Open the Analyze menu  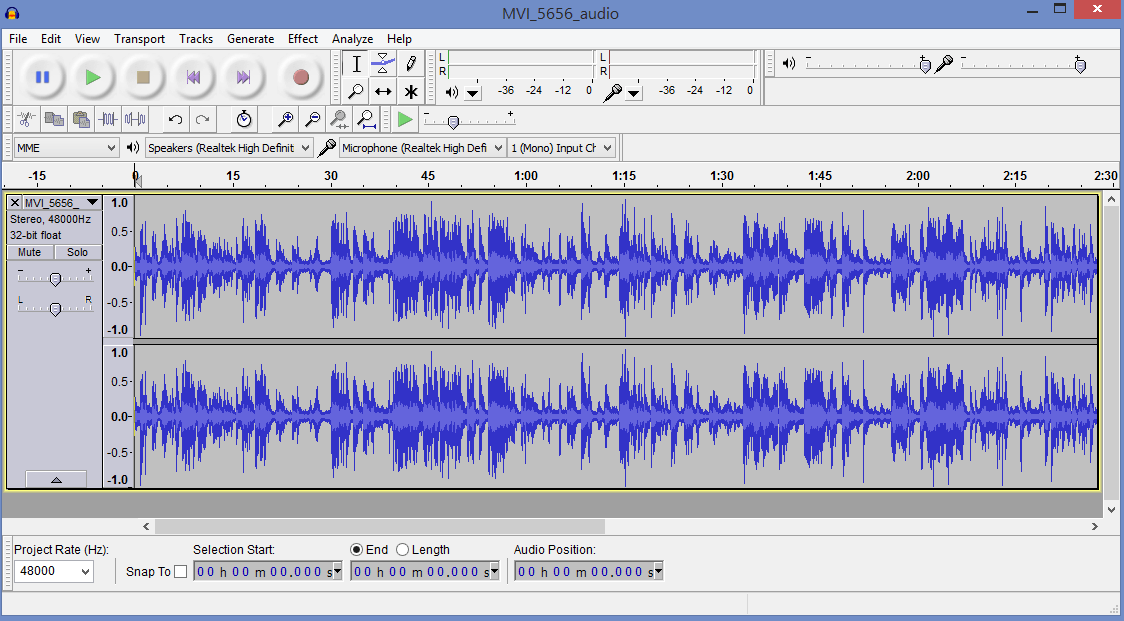pyautogui.click(x=352, y=39)
